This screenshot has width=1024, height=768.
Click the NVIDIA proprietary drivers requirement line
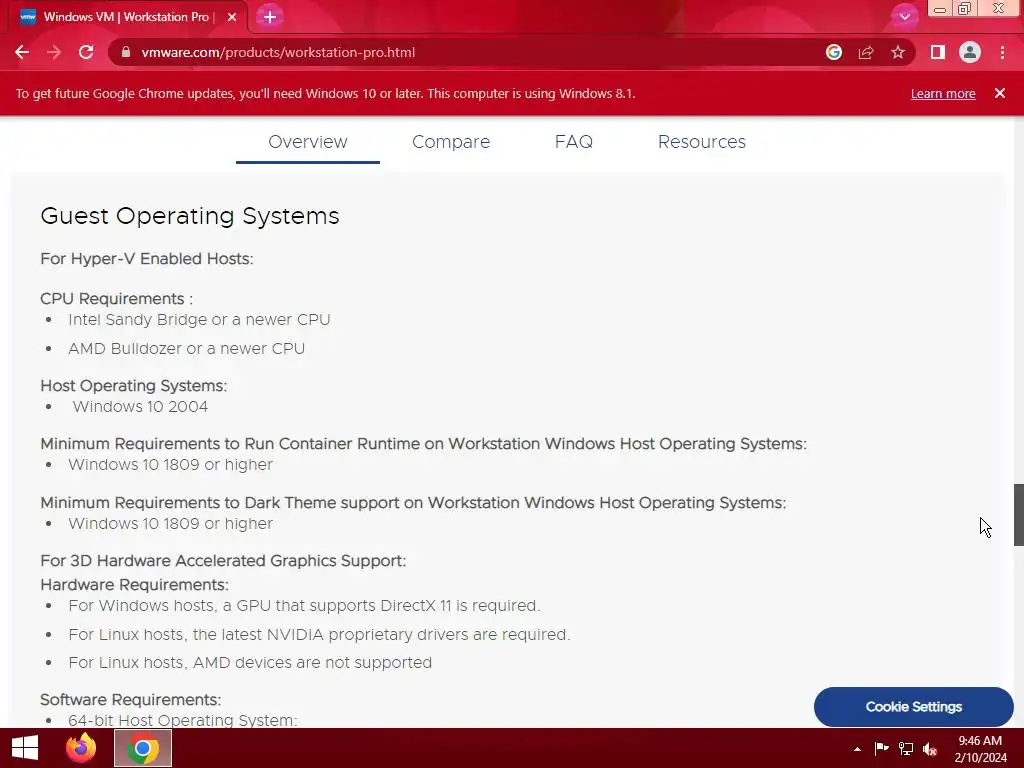319,634
